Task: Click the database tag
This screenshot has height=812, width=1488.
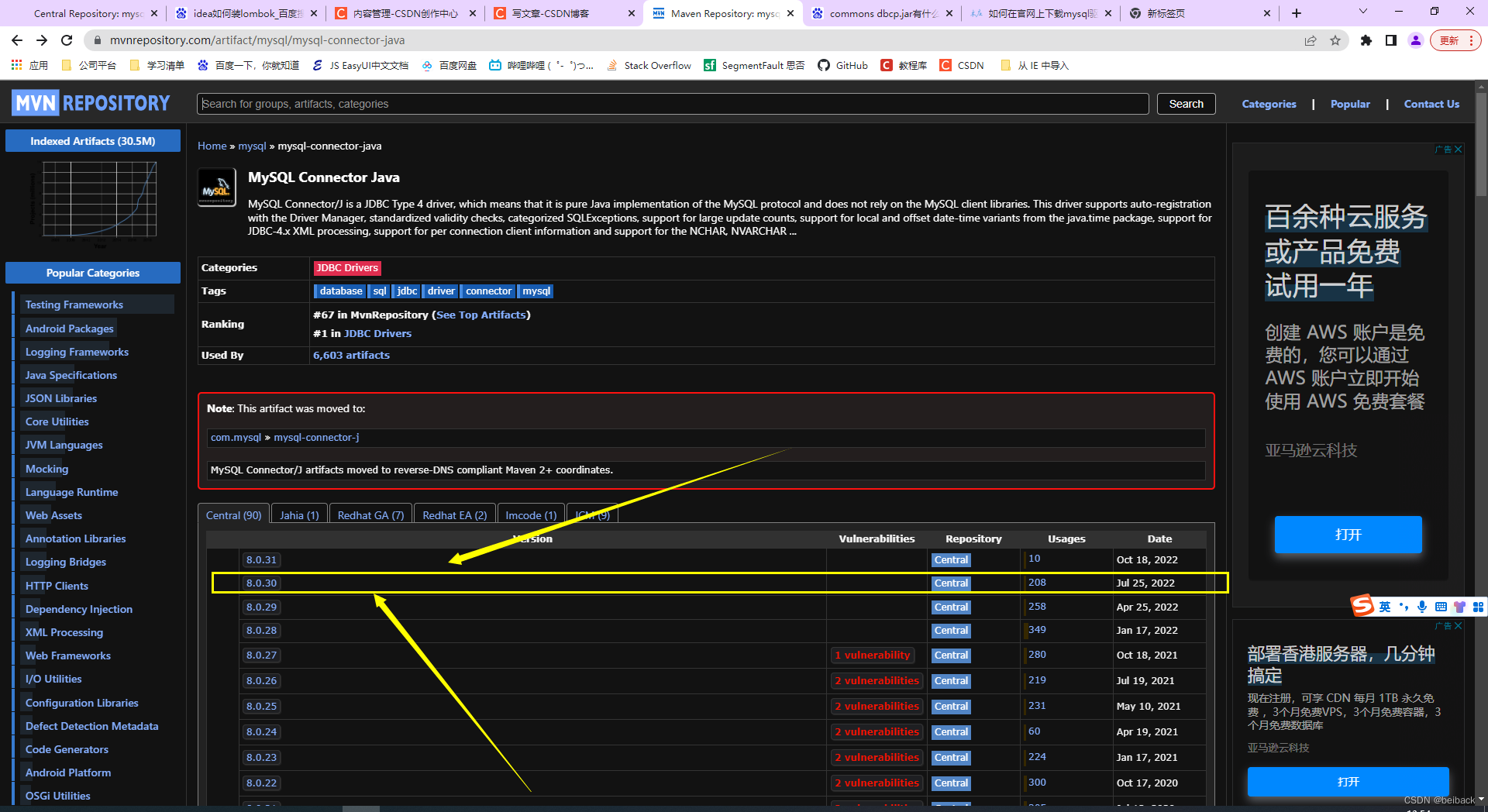Action: (x=341, y=291)
